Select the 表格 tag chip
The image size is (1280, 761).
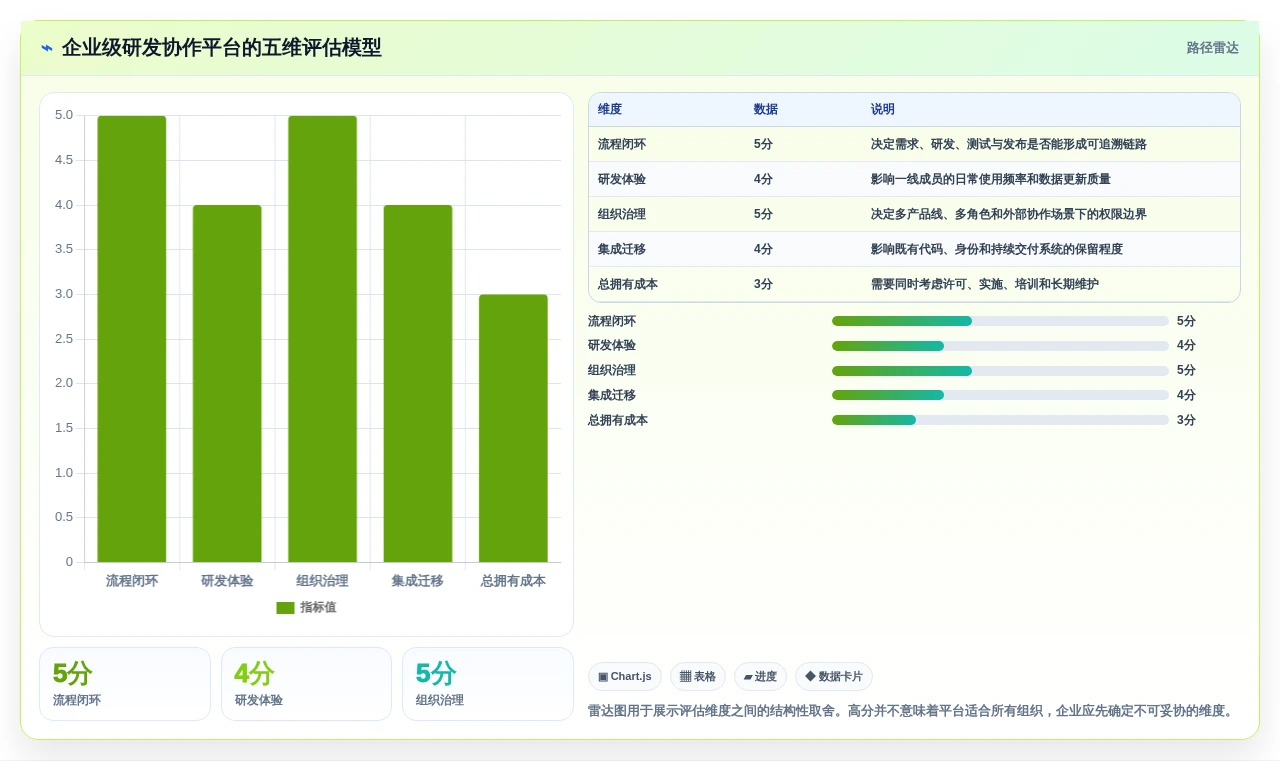click(698, 677)
